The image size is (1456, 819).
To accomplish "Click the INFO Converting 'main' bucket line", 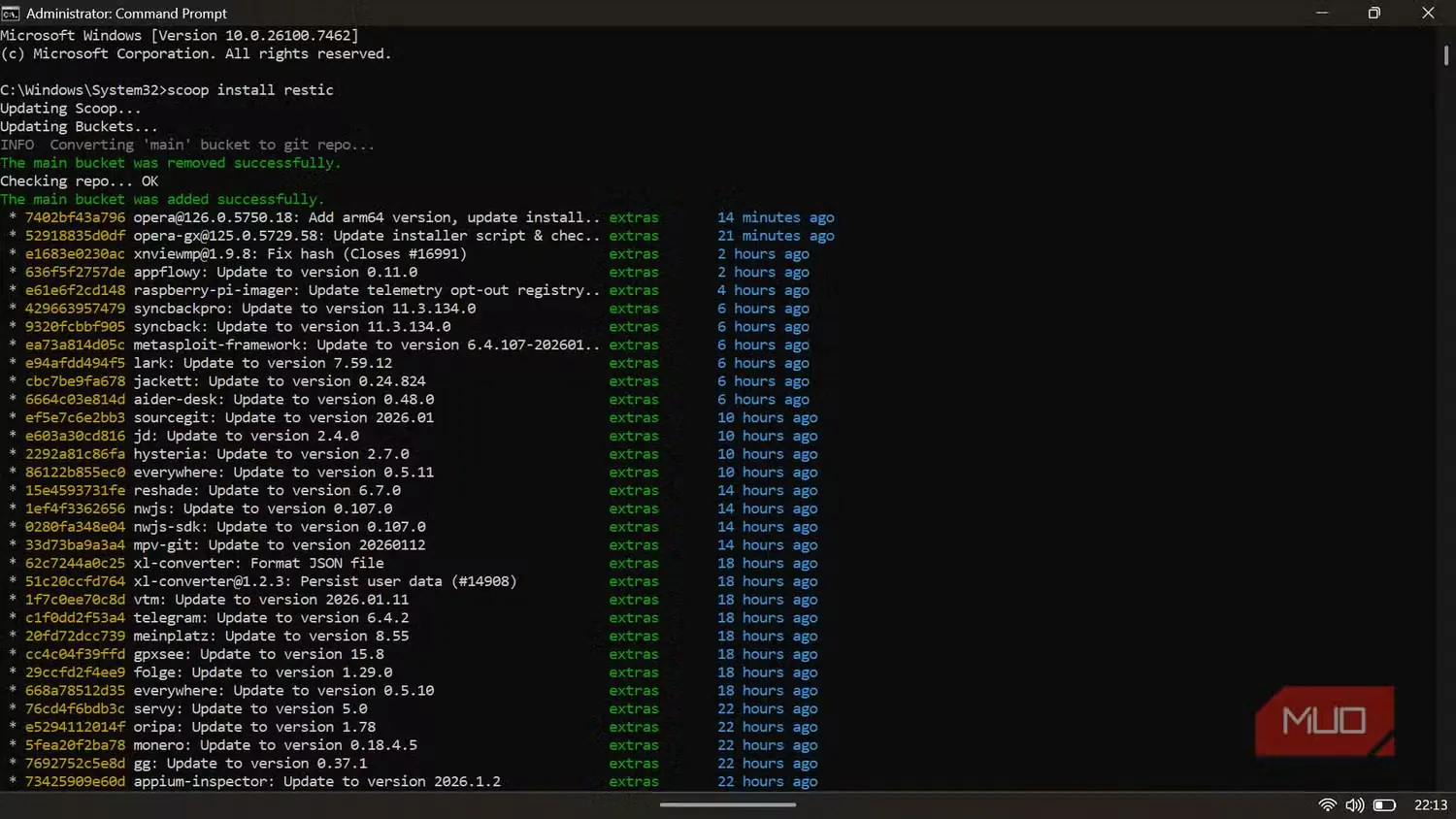I will tap(187, 145).
